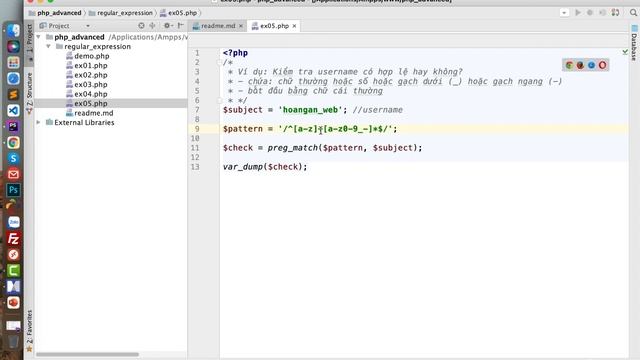Screen dimensions: 640x360
Task: Click the horizontal scrollbar in Project panel
Action: click(87, 354)
